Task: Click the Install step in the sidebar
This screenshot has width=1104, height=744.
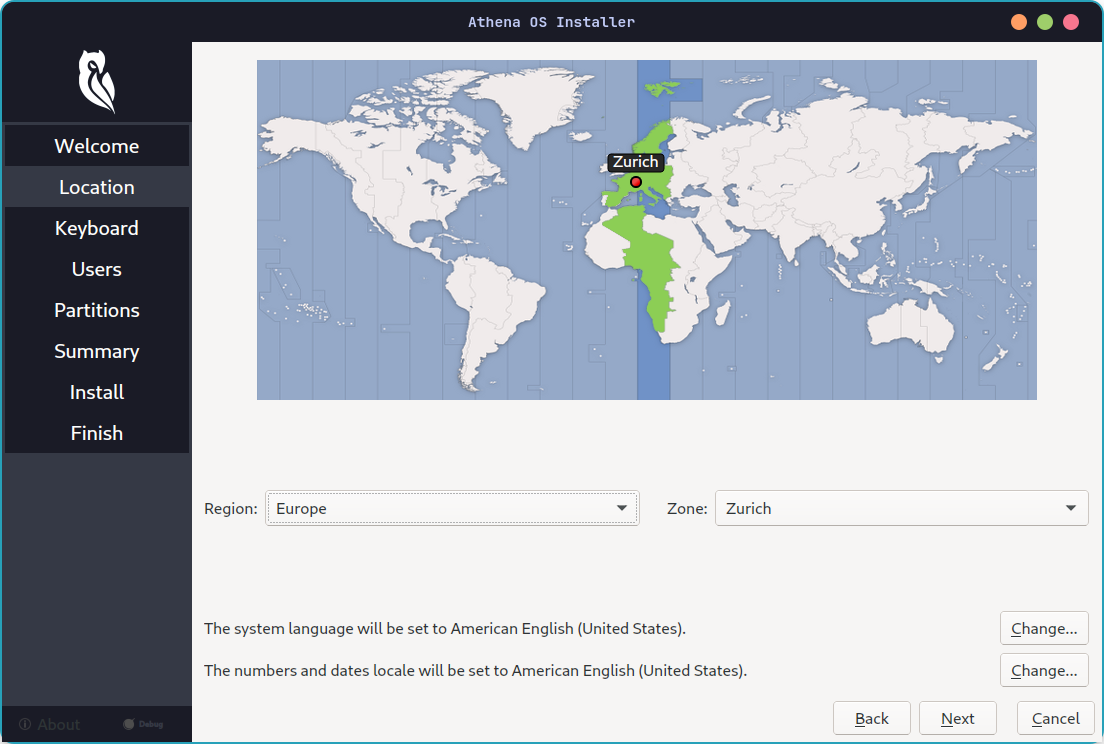Action: point(96,392)
